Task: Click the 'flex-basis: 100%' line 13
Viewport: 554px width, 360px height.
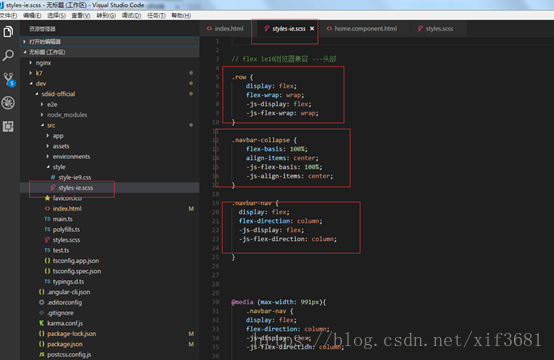Action: tap(277, 149)
